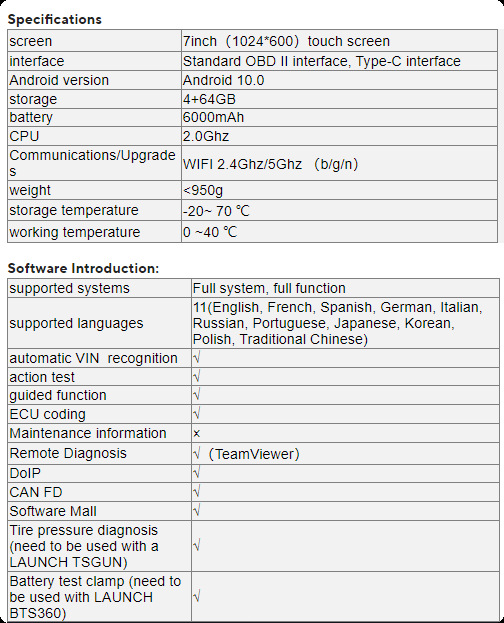Screen dimensions: 504x623
Task: Click the Battery test clamp checkmark
Action: coord(196,597)
